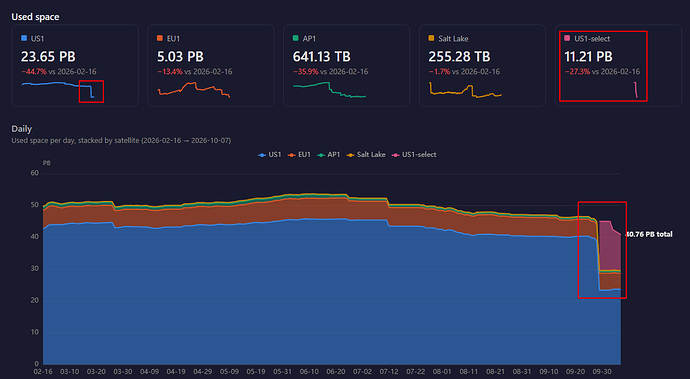Click the pink US1-select color square in the card
The height and width of the screenshot is (379, 690).
click(x=567, y=38)
